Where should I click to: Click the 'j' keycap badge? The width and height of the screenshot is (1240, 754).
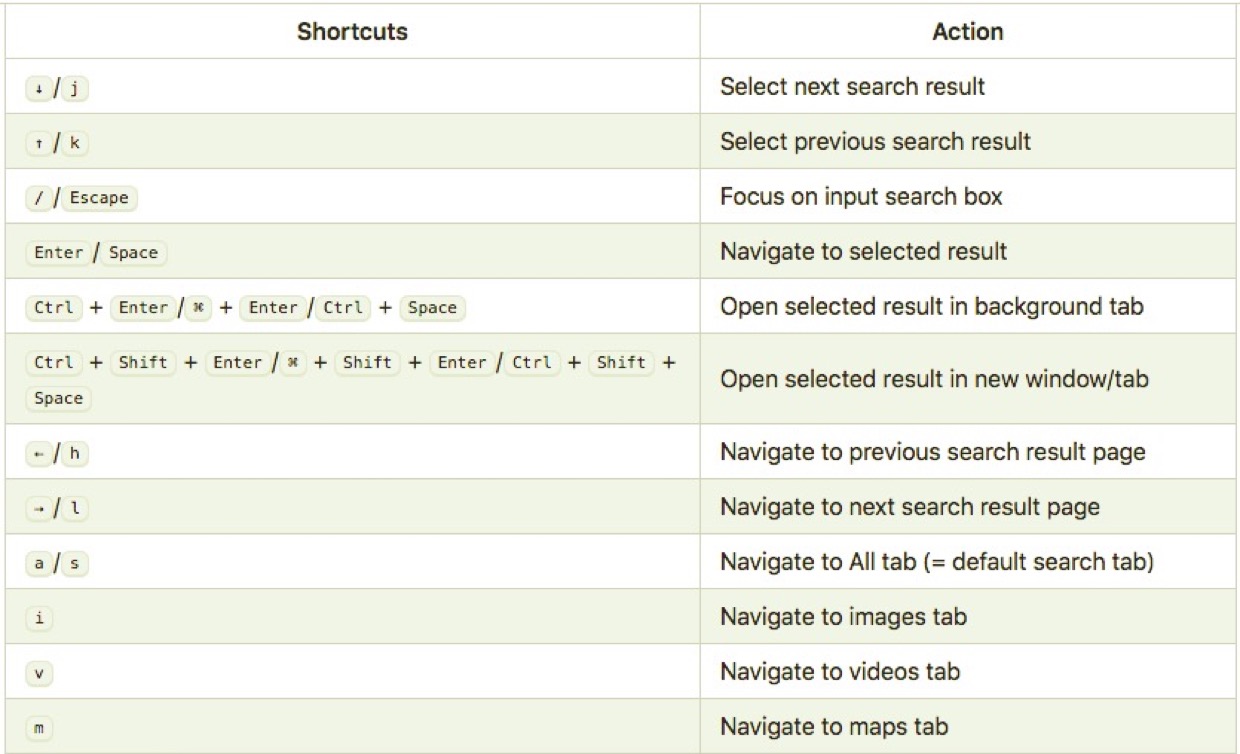click(x=74, y=87)
